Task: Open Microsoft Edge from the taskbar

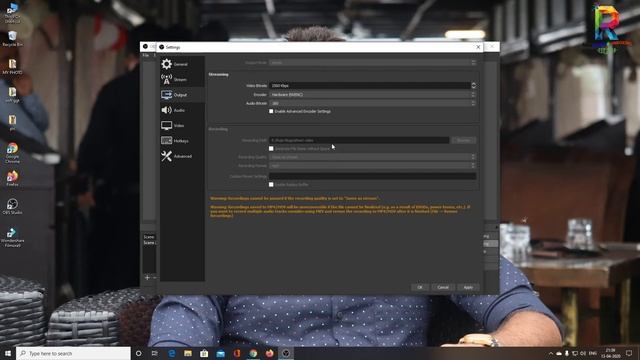Action: coord(171,353)
